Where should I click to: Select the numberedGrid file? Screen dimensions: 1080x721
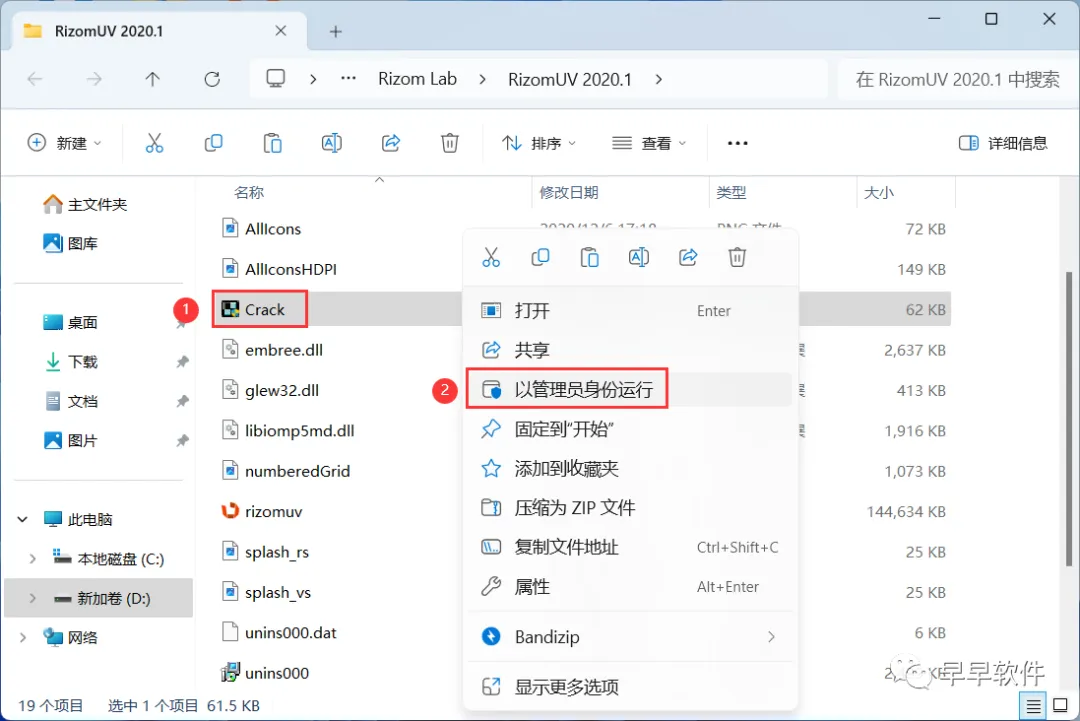(286, 471)
